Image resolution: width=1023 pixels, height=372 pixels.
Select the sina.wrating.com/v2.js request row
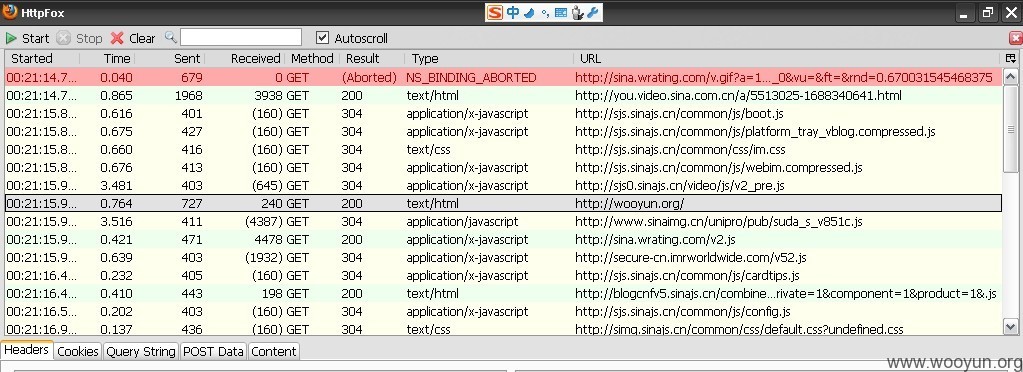503,239
